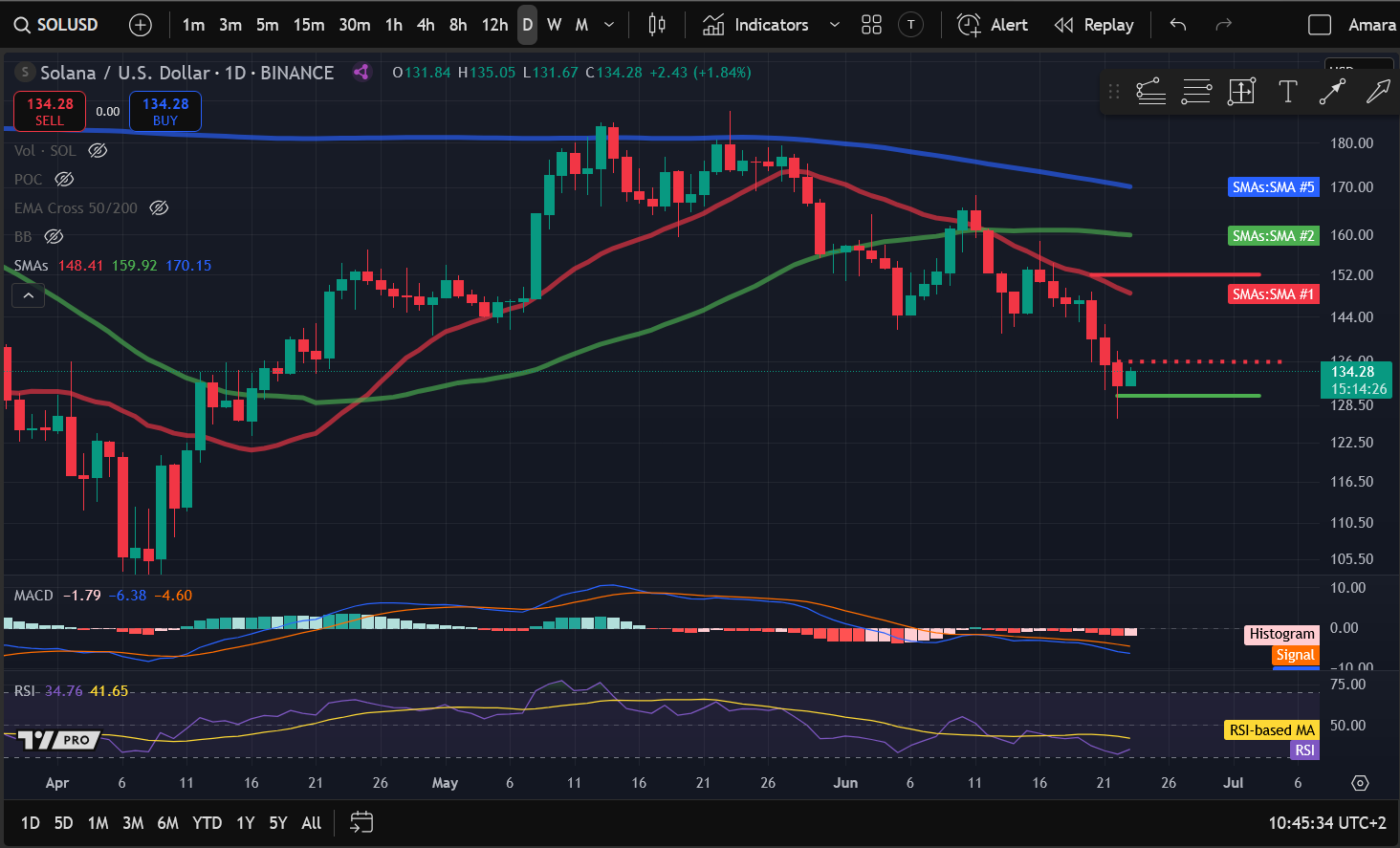Collapse the indicator legend list

click(x=29, y=296)
